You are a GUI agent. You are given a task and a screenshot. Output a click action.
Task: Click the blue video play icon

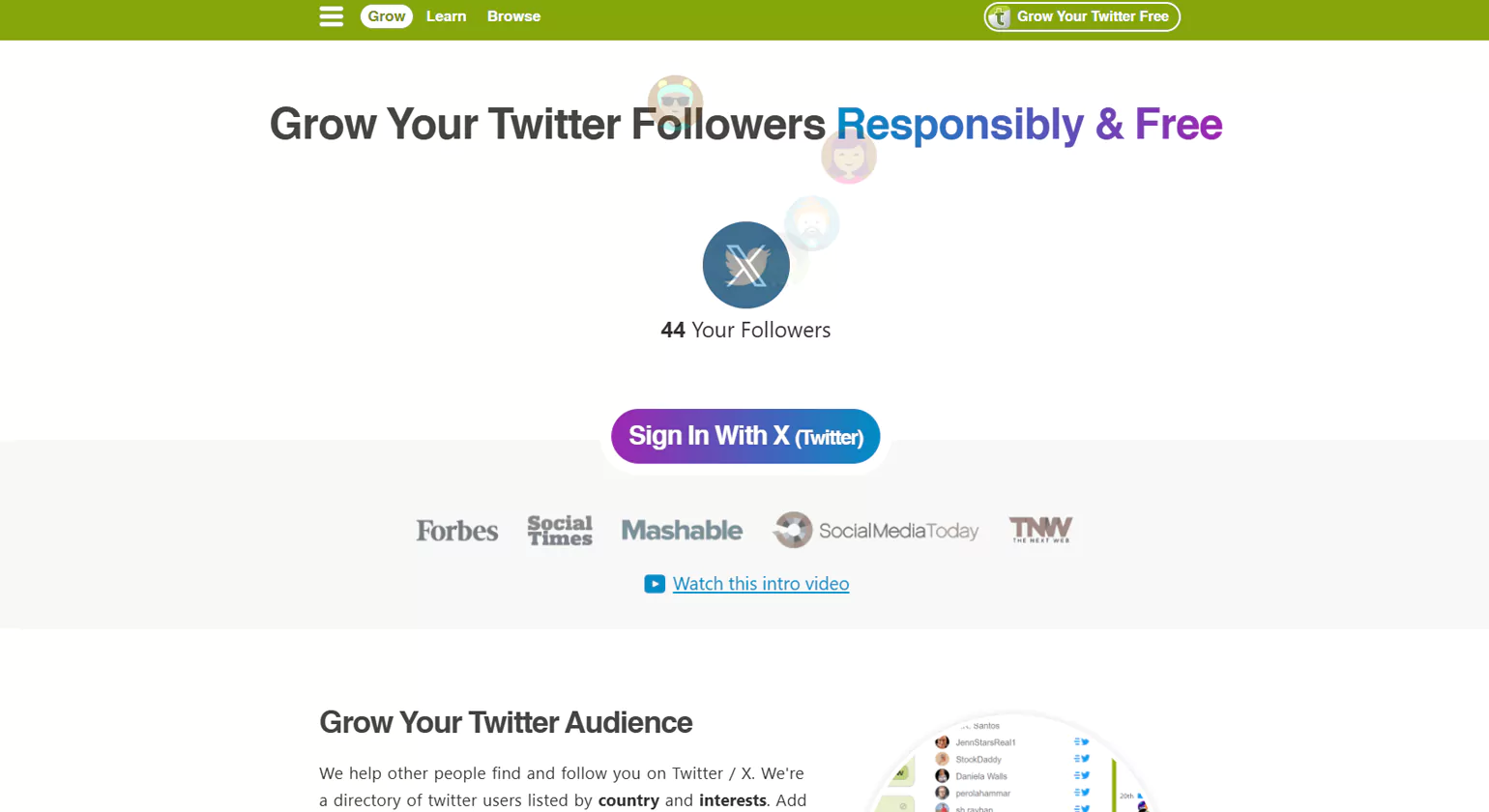655,584
